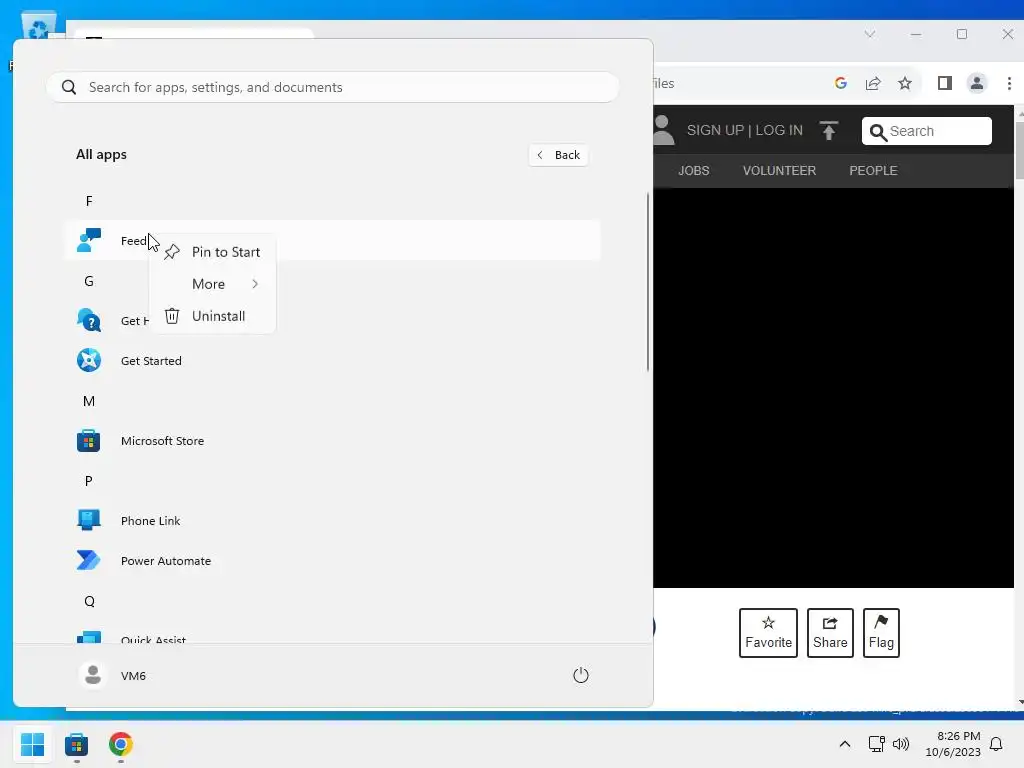The width and height of the screenshot is (1024, 768).
Task: Choose Uninstall from the context menu
Action: [x=213, y=316]
